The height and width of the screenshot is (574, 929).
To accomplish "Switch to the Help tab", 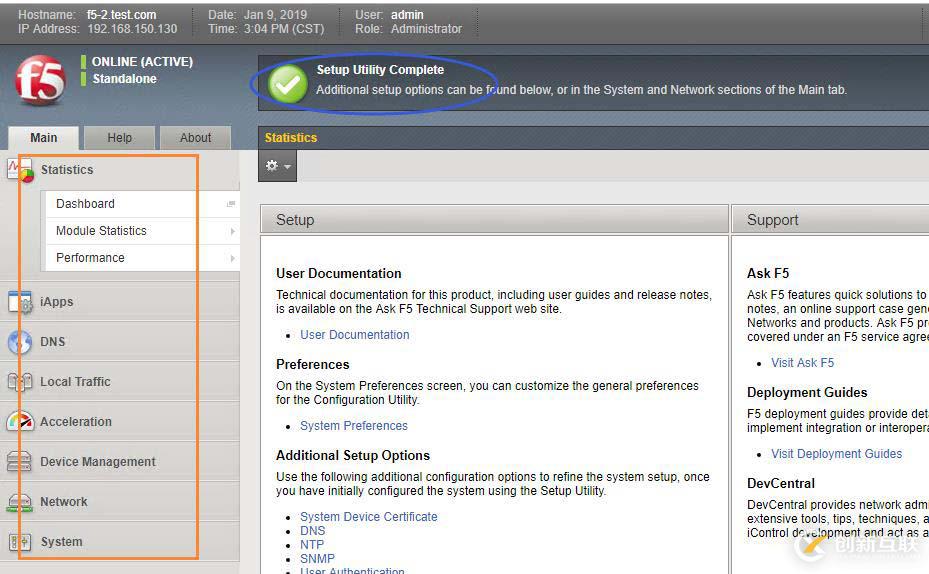I will pos(119,137).
